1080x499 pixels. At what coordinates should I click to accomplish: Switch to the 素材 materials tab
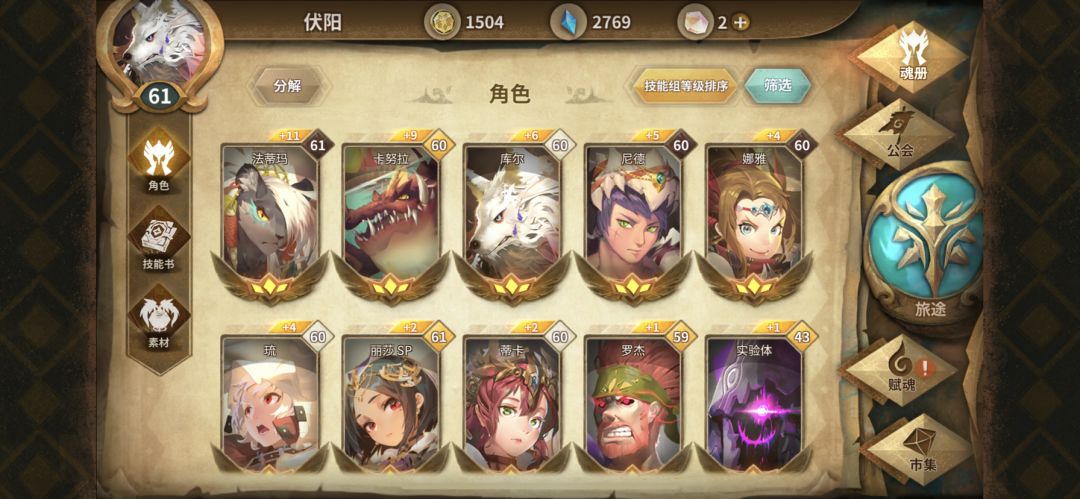[x=159, y=318]
